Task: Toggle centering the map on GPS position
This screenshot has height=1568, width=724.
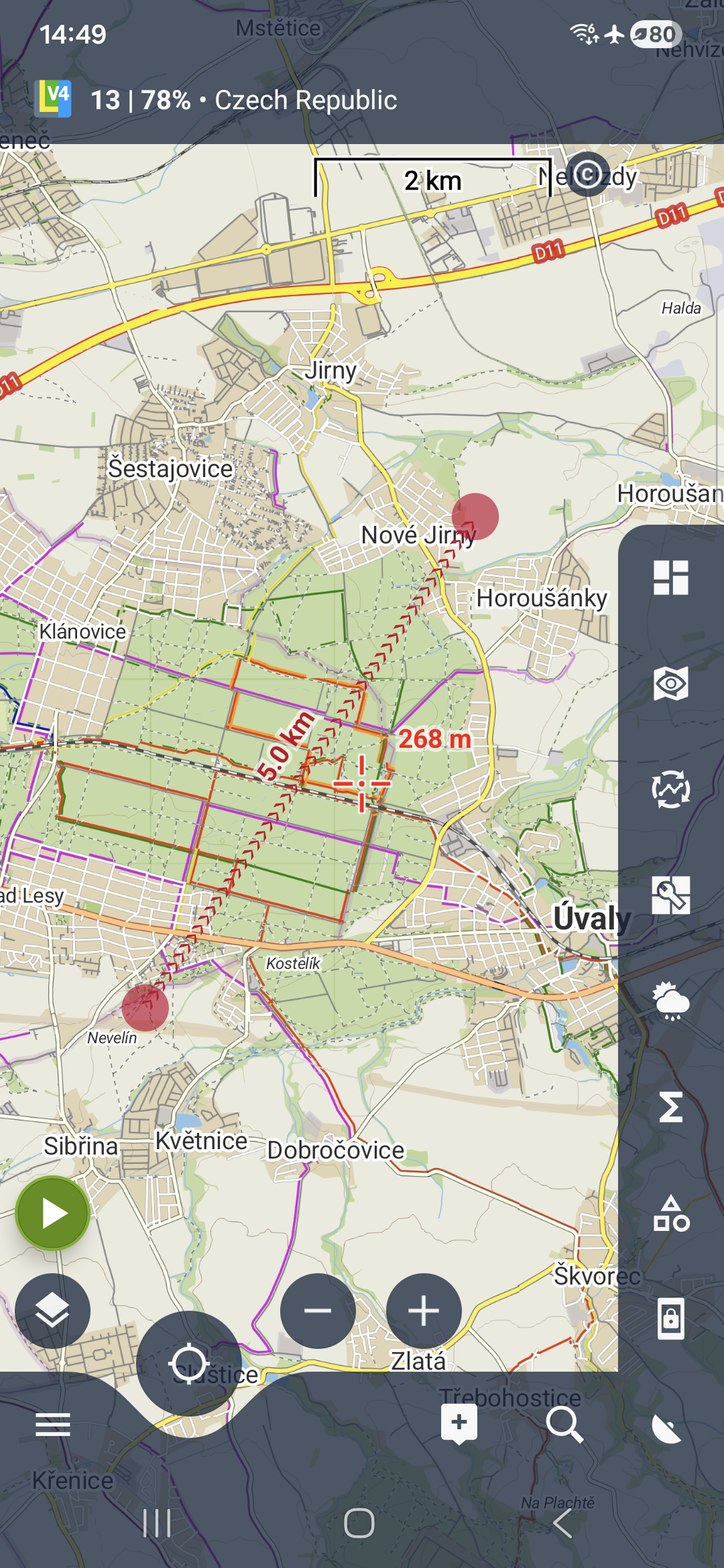Action: point(189,1363)
